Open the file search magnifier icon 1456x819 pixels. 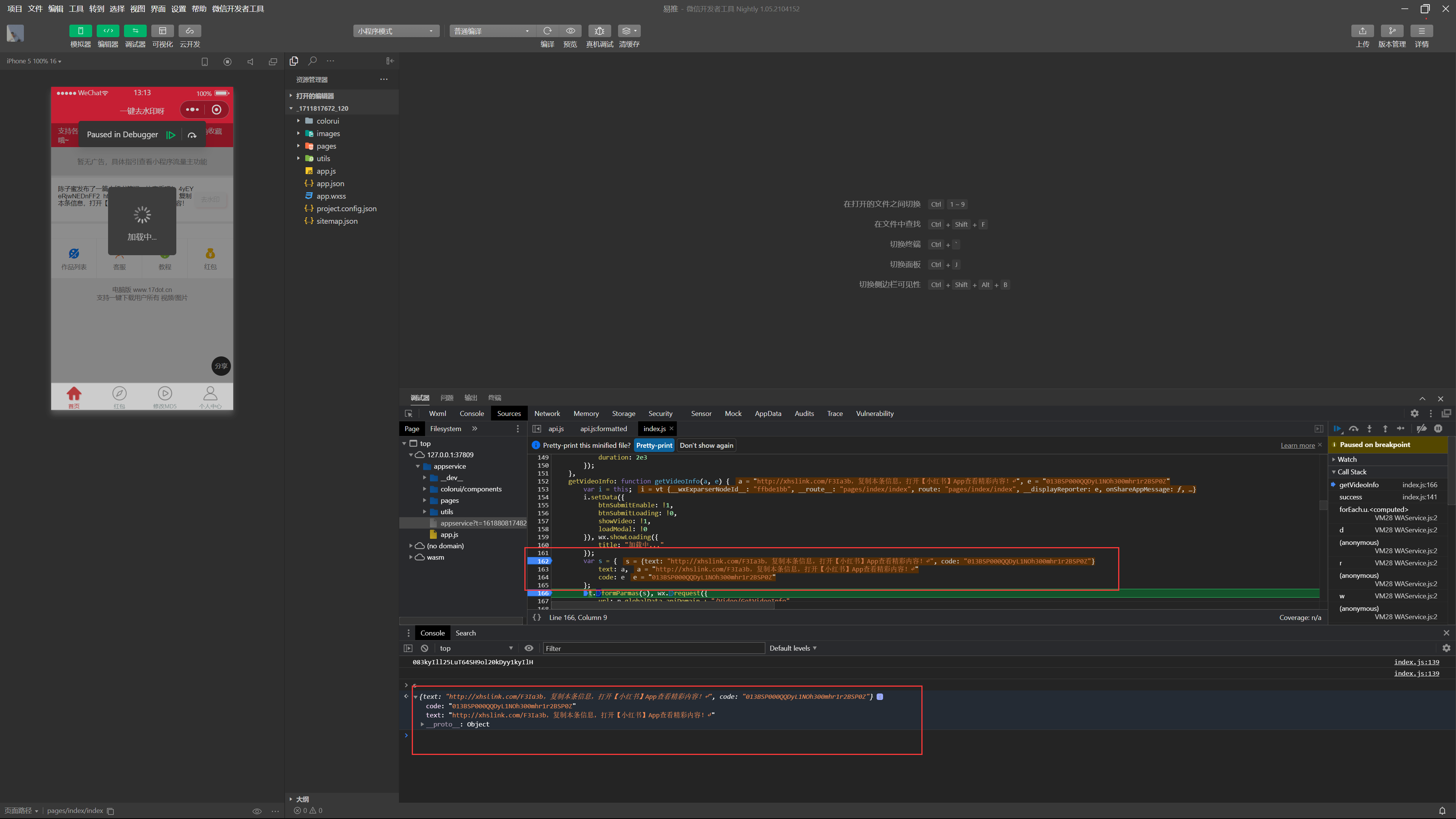pos(312,61)
